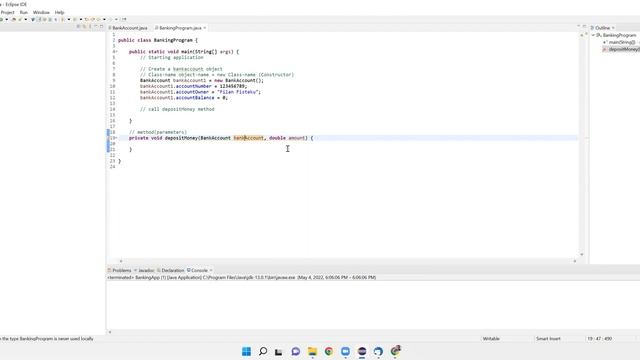Viewport: 640px width, 360px height.
Task: Maximize the left explorer panel
Action: (101, 26)
